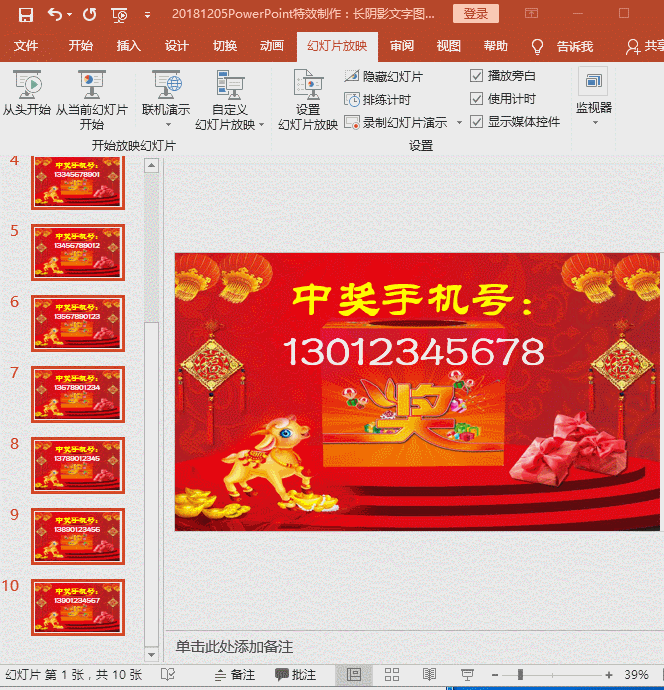Screen dimensions: 664x690
Task: Select slide 5 thumbnail
Action: (78, 252)
